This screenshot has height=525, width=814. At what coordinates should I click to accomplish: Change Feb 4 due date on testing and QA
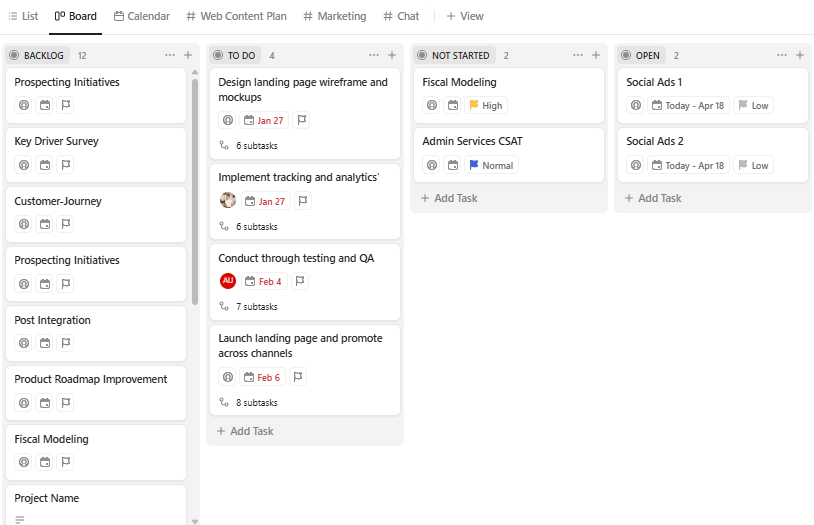[263, 281]
